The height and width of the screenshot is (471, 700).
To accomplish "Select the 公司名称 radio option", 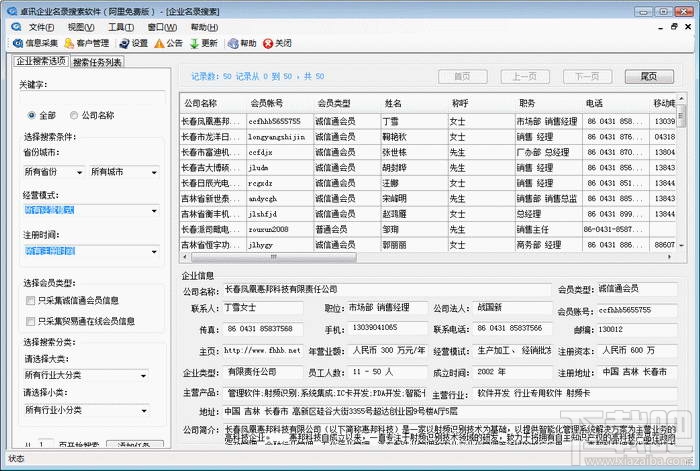I will (x=74, y=115).
